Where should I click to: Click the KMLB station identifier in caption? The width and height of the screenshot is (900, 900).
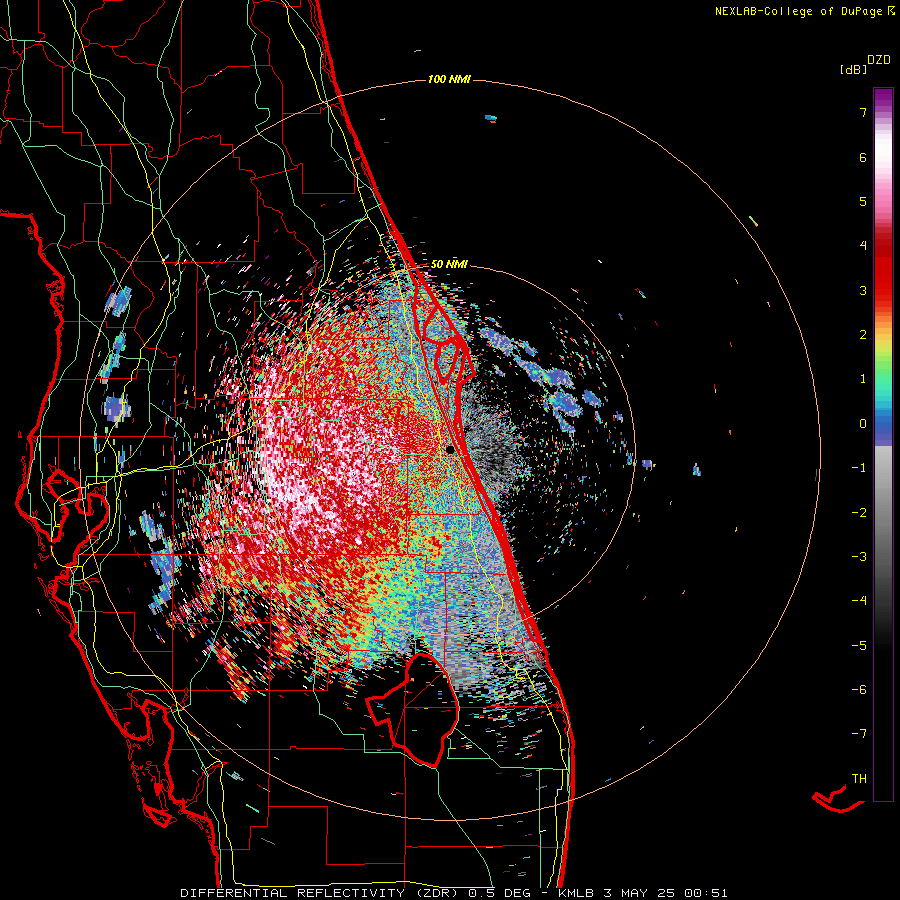(x=575, y=893)
